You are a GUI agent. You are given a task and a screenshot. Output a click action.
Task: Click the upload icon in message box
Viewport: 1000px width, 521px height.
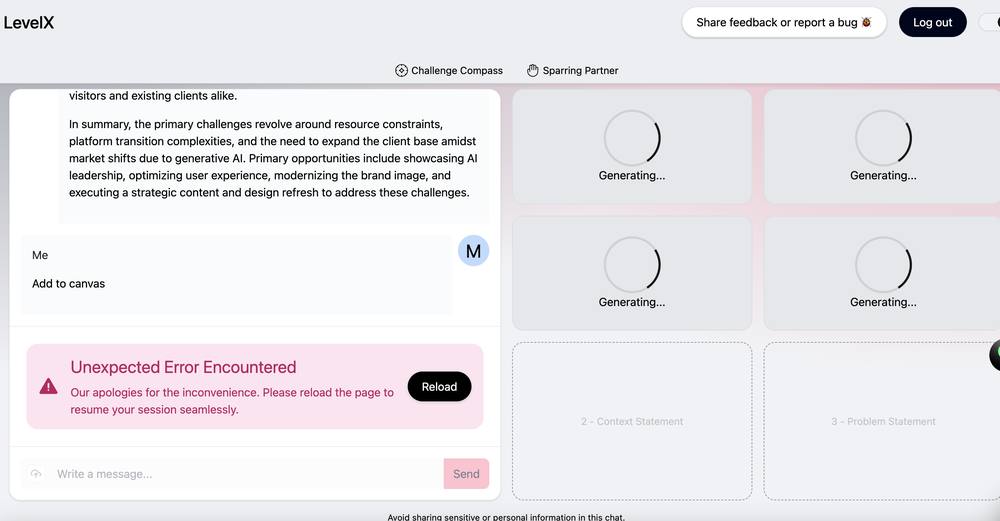pos(37,474)
